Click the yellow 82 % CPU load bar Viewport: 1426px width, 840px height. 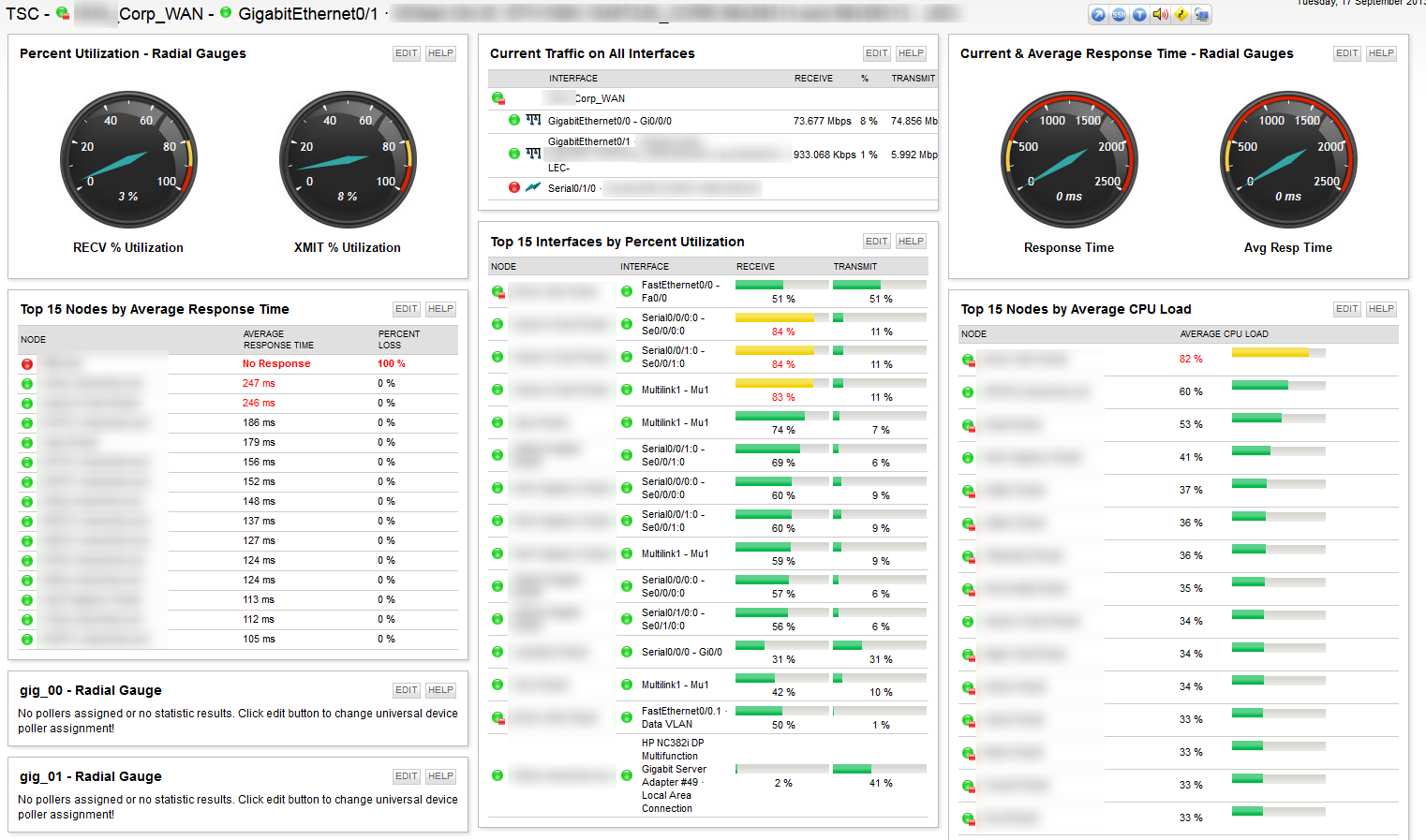pos(1270,352)
